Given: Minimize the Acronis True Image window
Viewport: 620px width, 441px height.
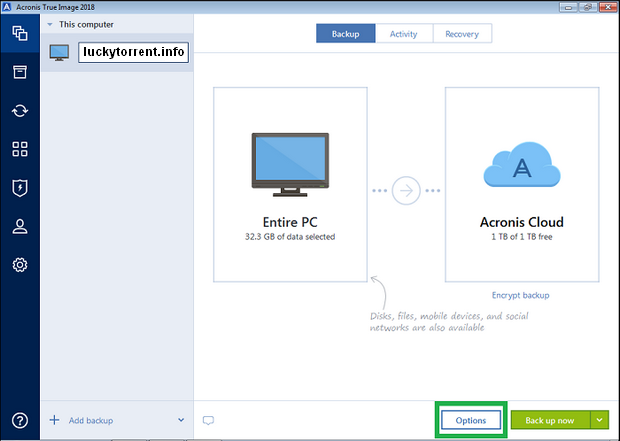Looking at the screenshot, I should coord(568,7).
